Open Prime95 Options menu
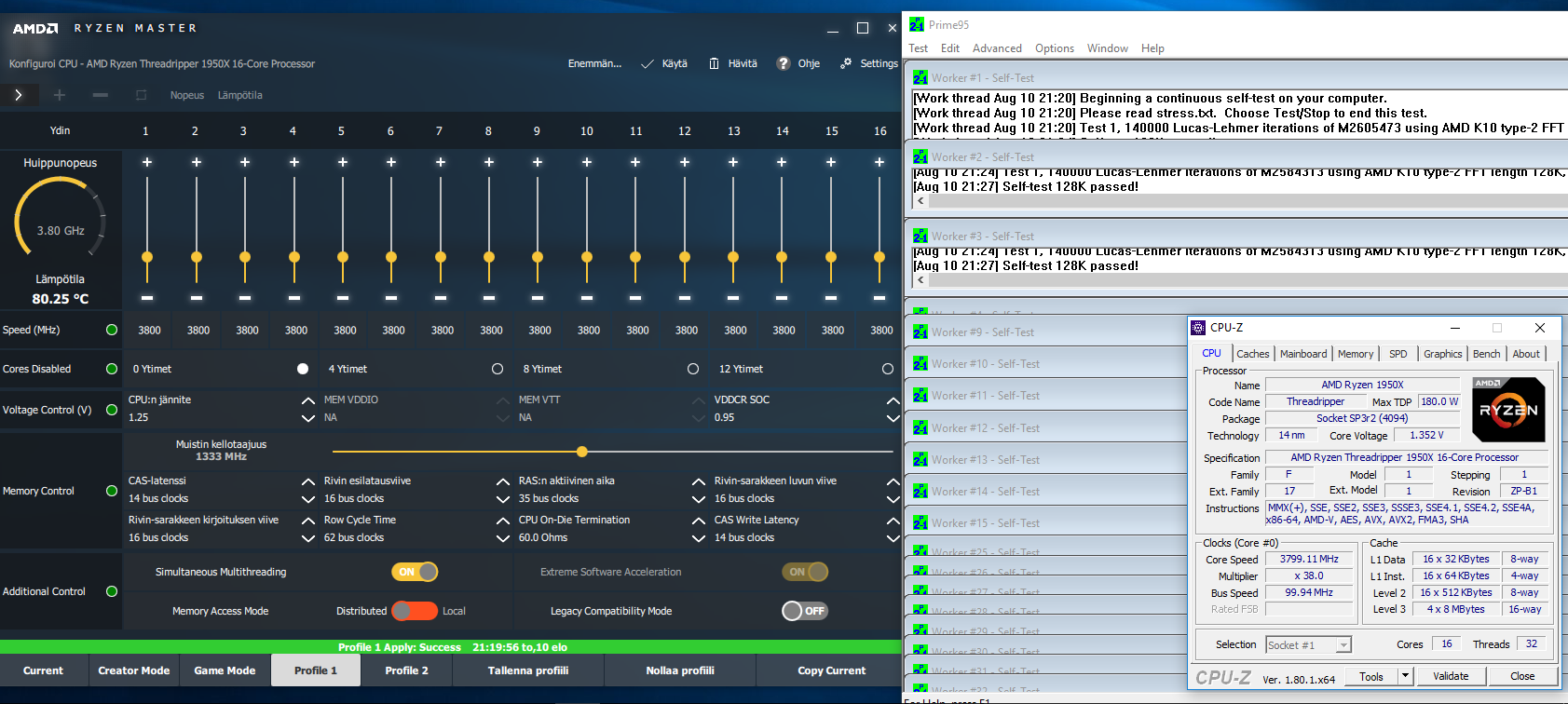This screenshot has height=704, width=1568. pos(1055,48)
